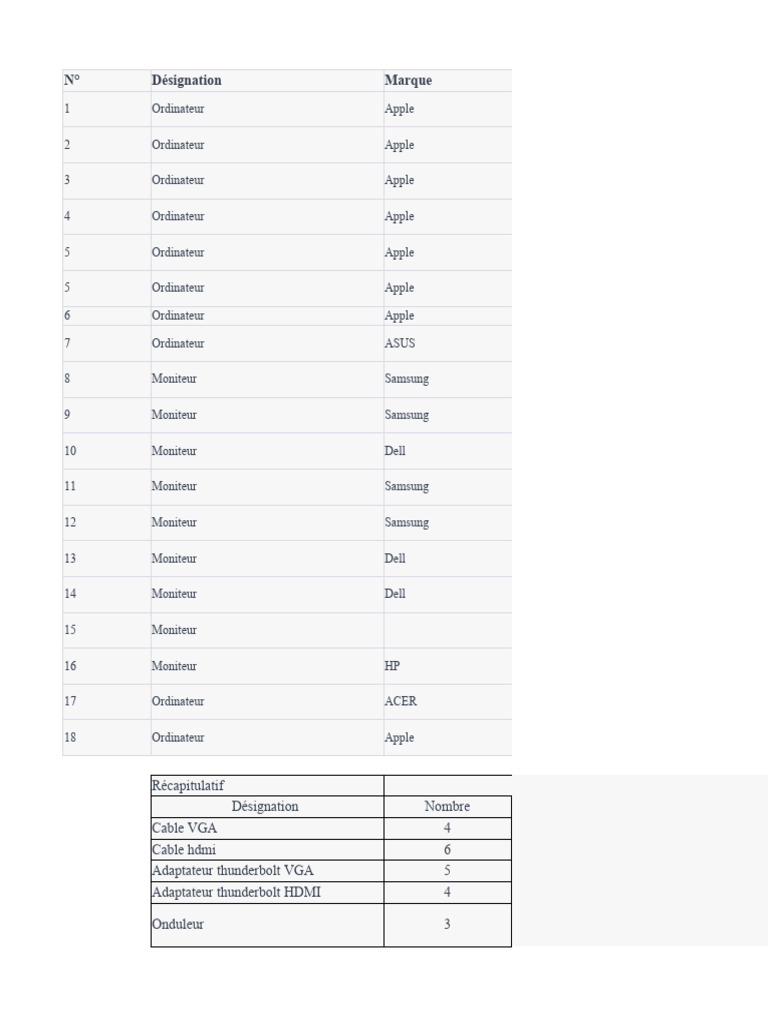Select the Ordinateur cell in row 17
Screen dimensions: 768x1024
coord(178,701)
